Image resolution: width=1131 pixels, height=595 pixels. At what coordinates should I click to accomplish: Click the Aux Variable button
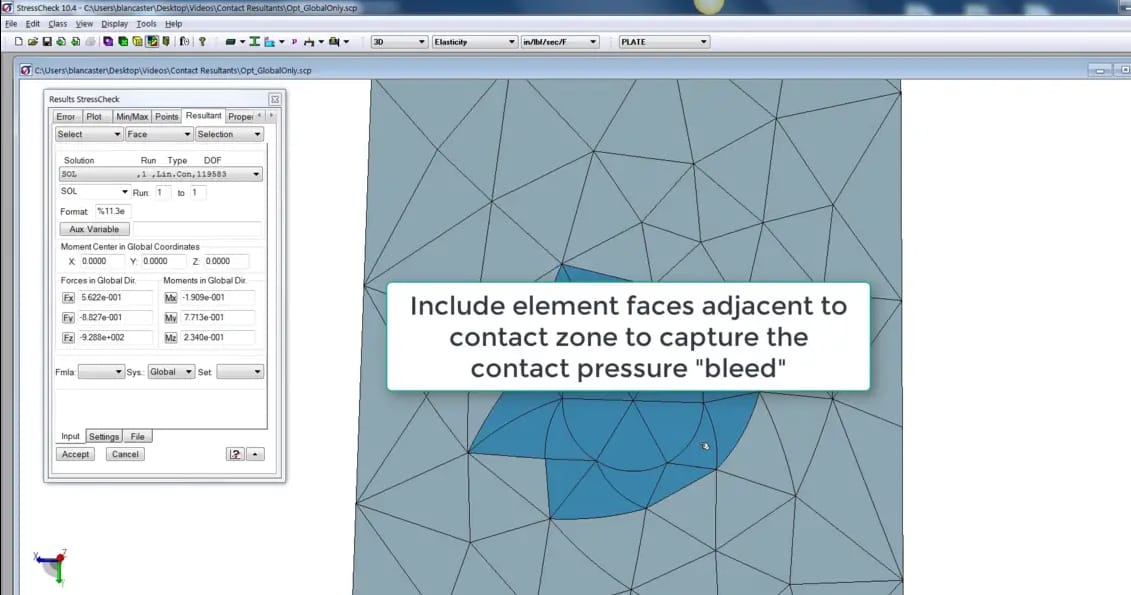tap(93, 229)
